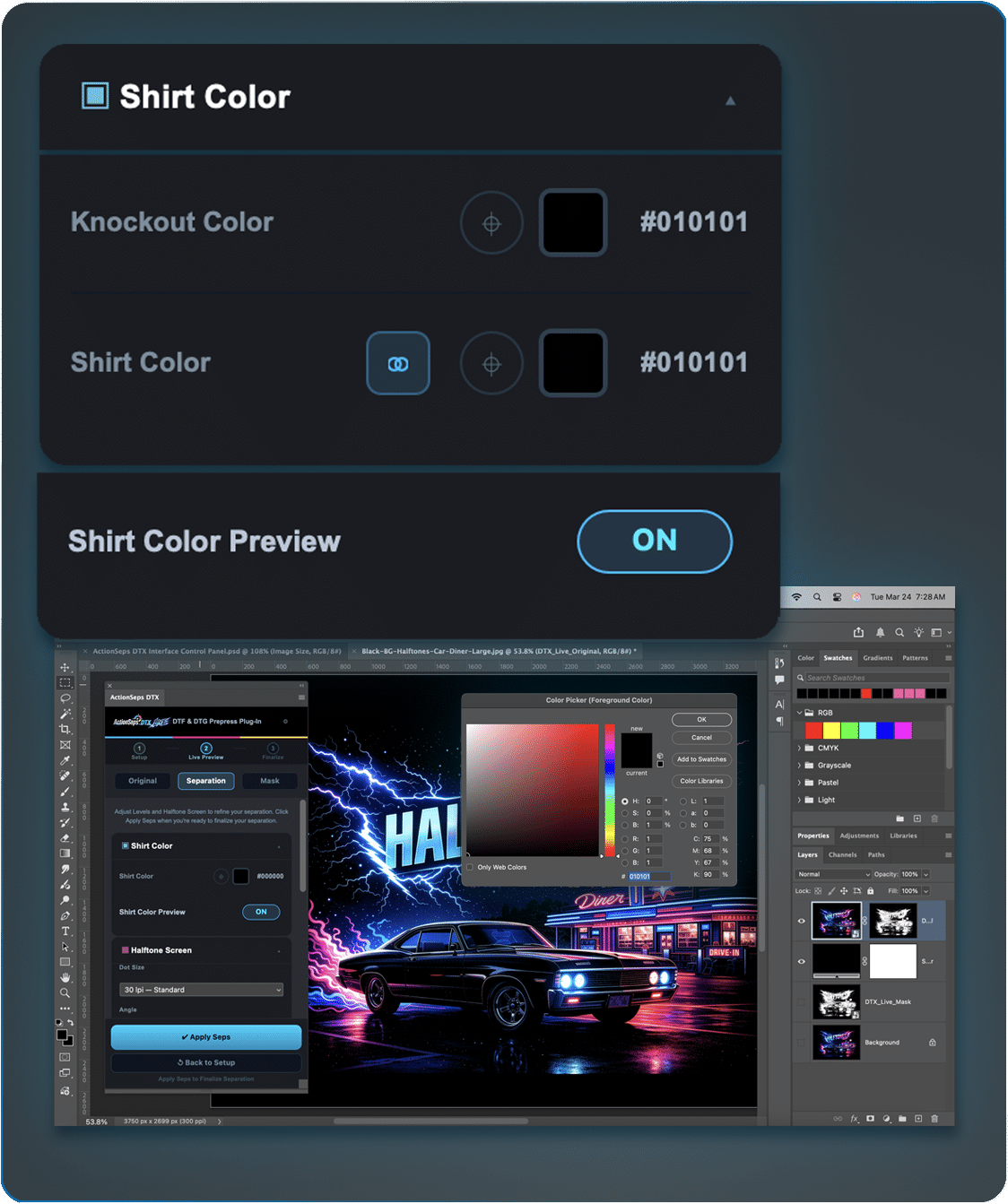Select the S radio button in Color Picker
Viewport: 1008px width, 1204px height.
[625, 813]
